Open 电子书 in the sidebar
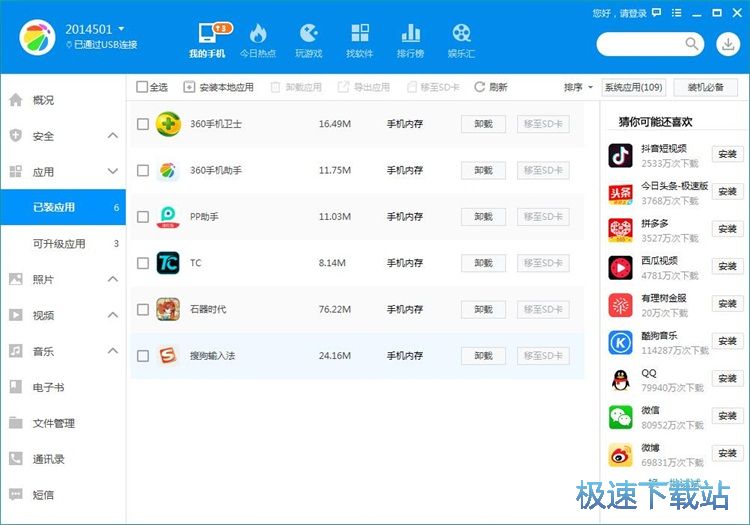This screenshot has height=525, width=750. (x=63, y=387)
